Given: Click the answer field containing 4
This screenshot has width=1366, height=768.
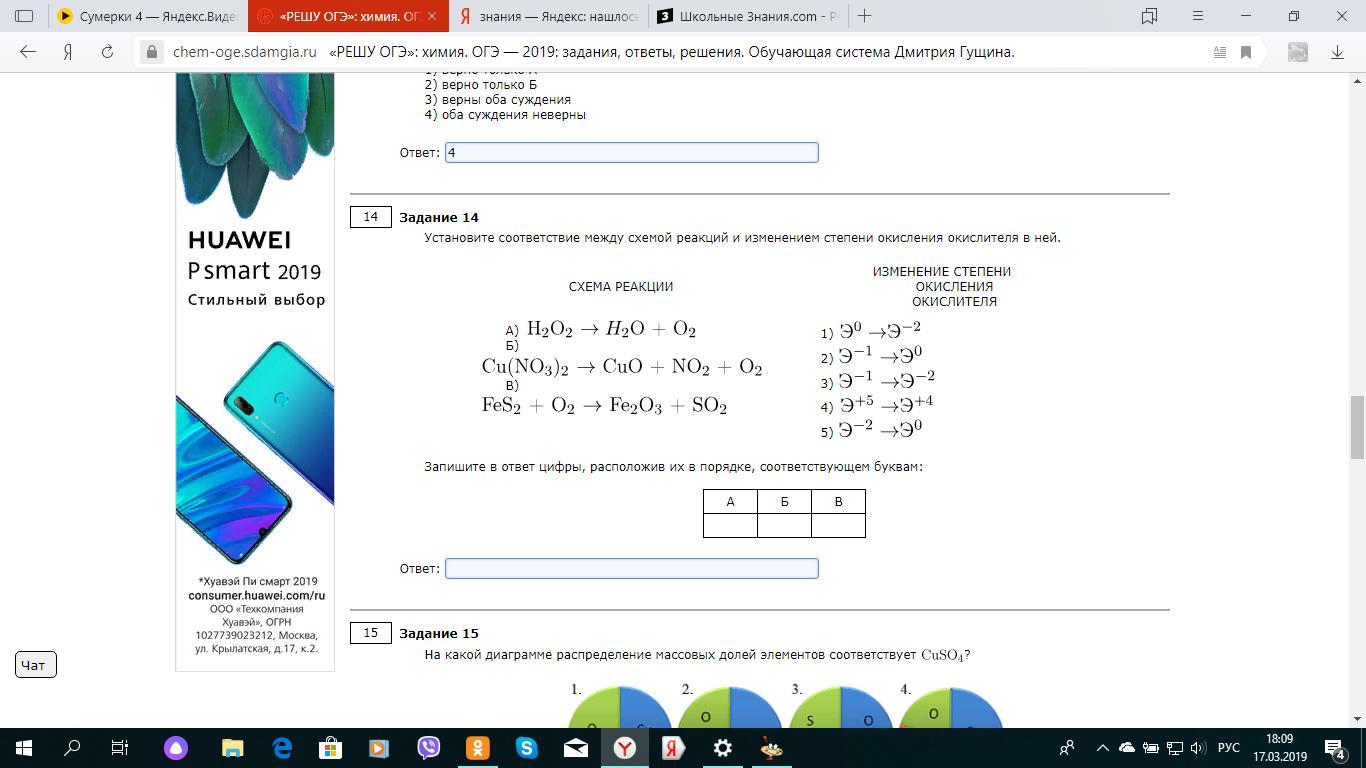Looking at the screenshot, I should click(632, 152).
